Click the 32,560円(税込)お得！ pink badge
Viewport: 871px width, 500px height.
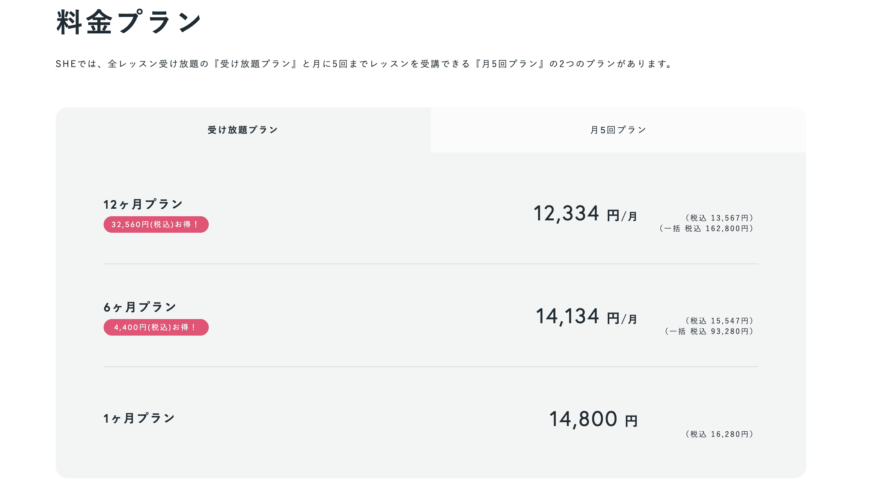[x=156, y=224]
